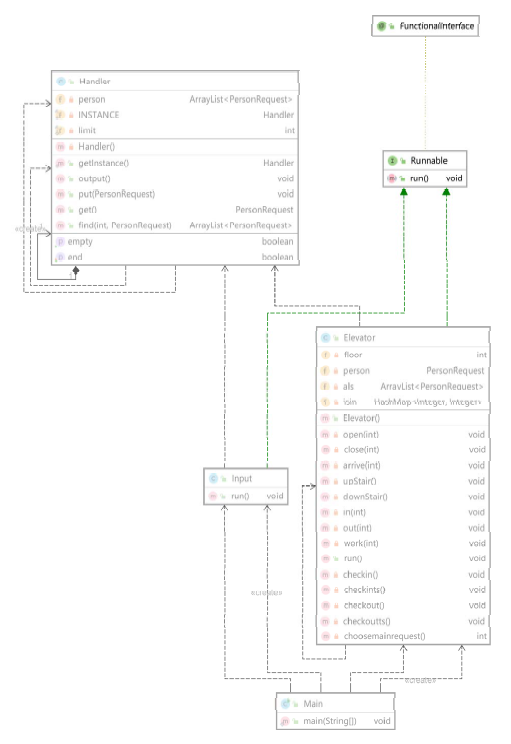
Task: Select the find(int, PersonRequest) method
Action: 175,225
